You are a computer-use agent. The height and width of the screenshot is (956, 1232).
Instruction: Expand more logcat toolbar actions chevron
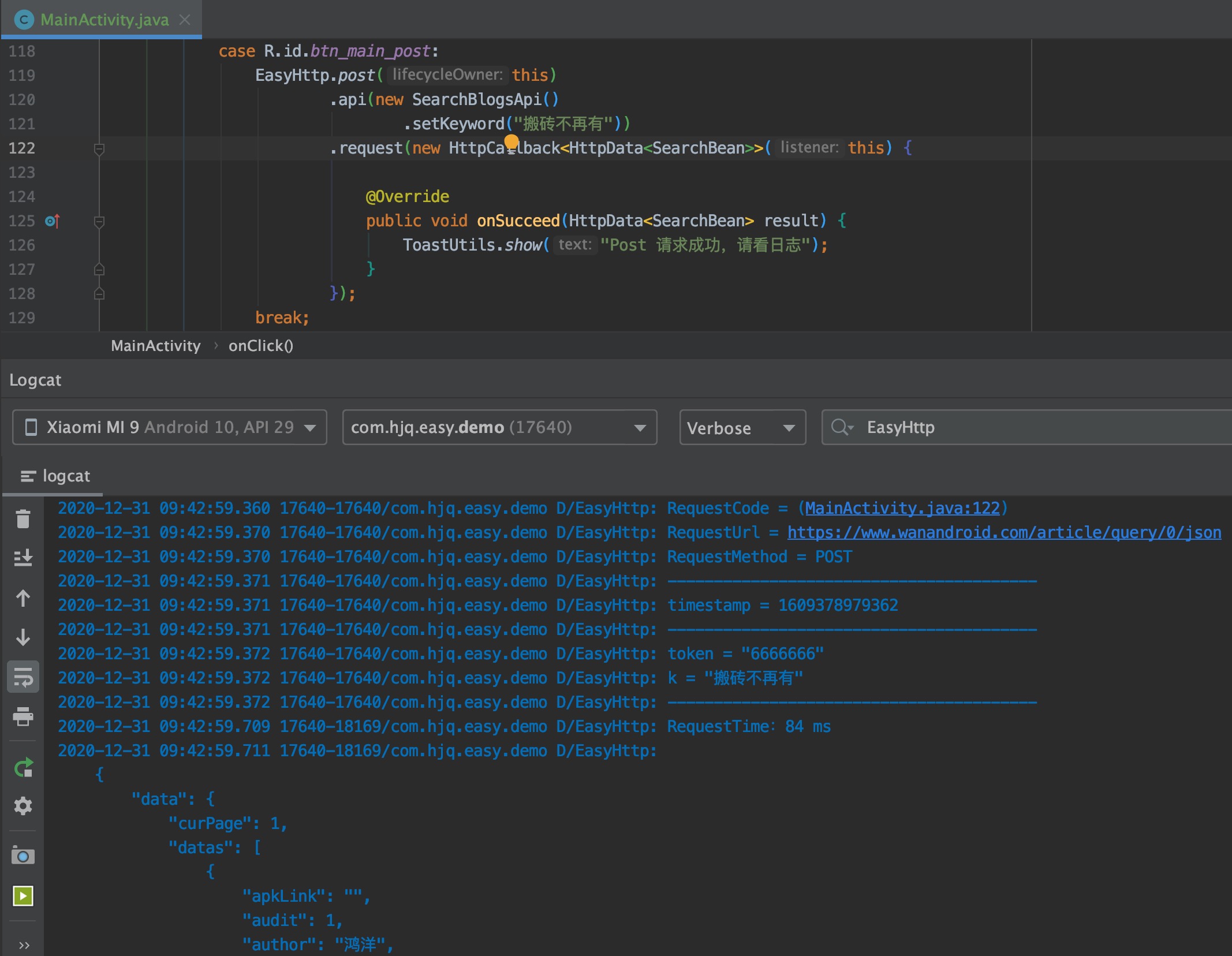[23, 945]
